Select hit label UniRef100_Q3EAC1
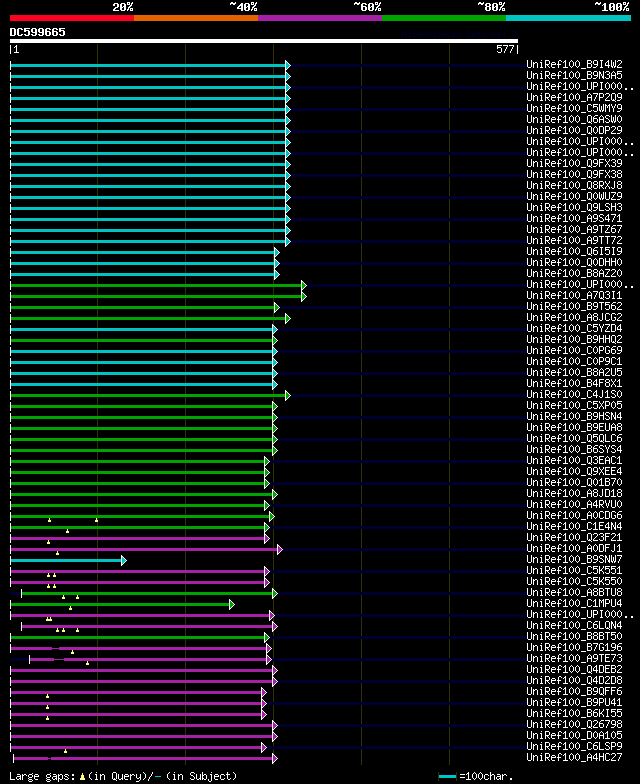The height and width of the screenshot is (784, 640). (574, 460)
